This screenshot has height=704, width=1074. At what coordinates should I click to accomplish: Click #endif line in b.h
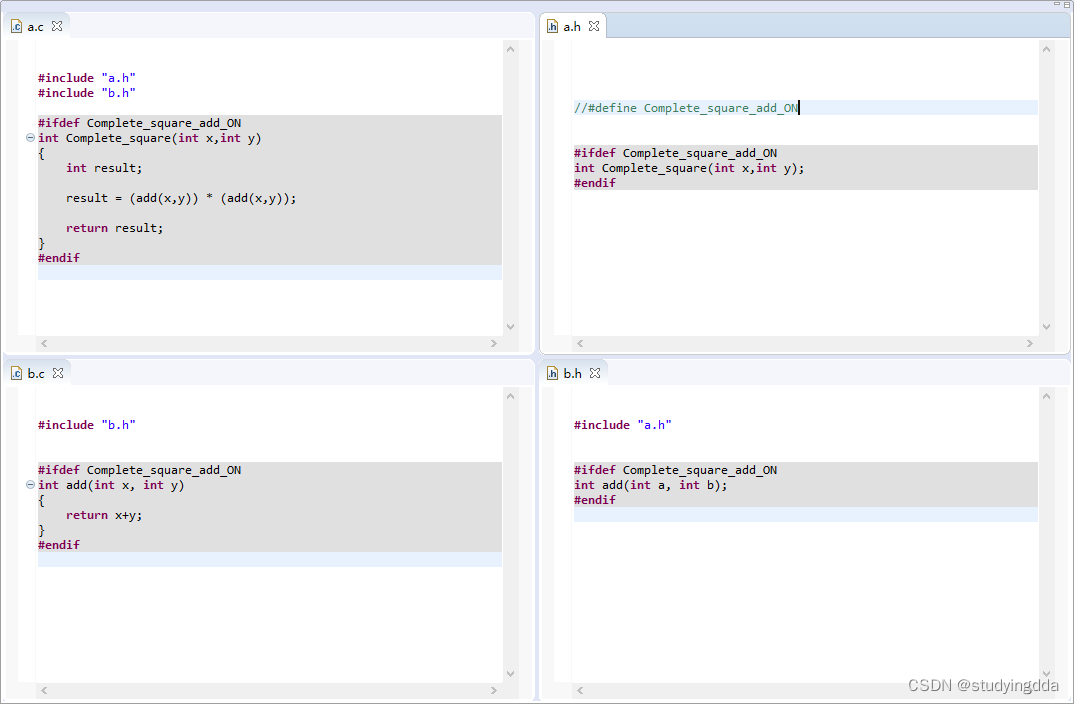coord(595,501)
